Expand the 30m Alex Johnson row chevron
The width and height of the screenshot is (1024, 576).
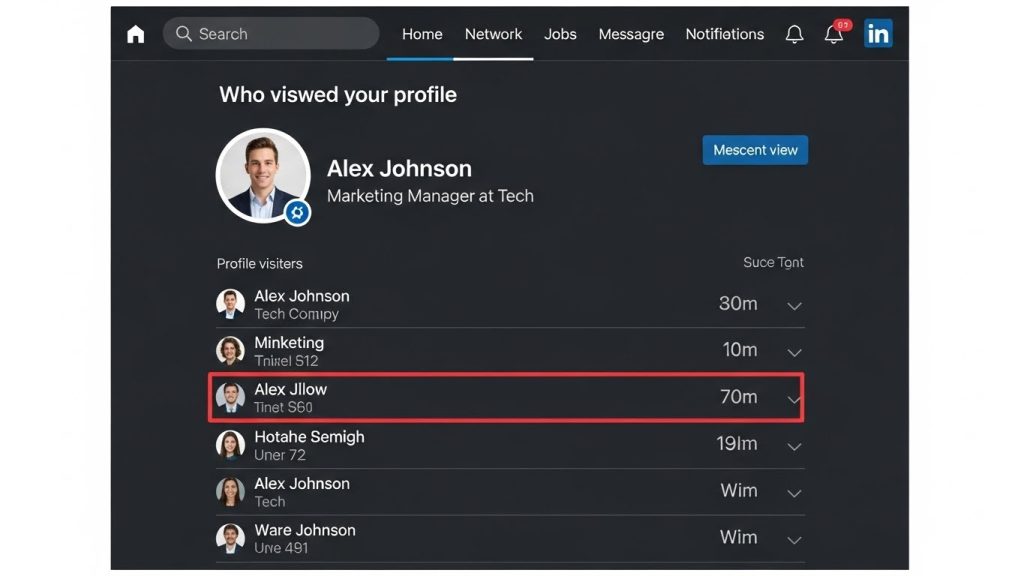point(794,305)
